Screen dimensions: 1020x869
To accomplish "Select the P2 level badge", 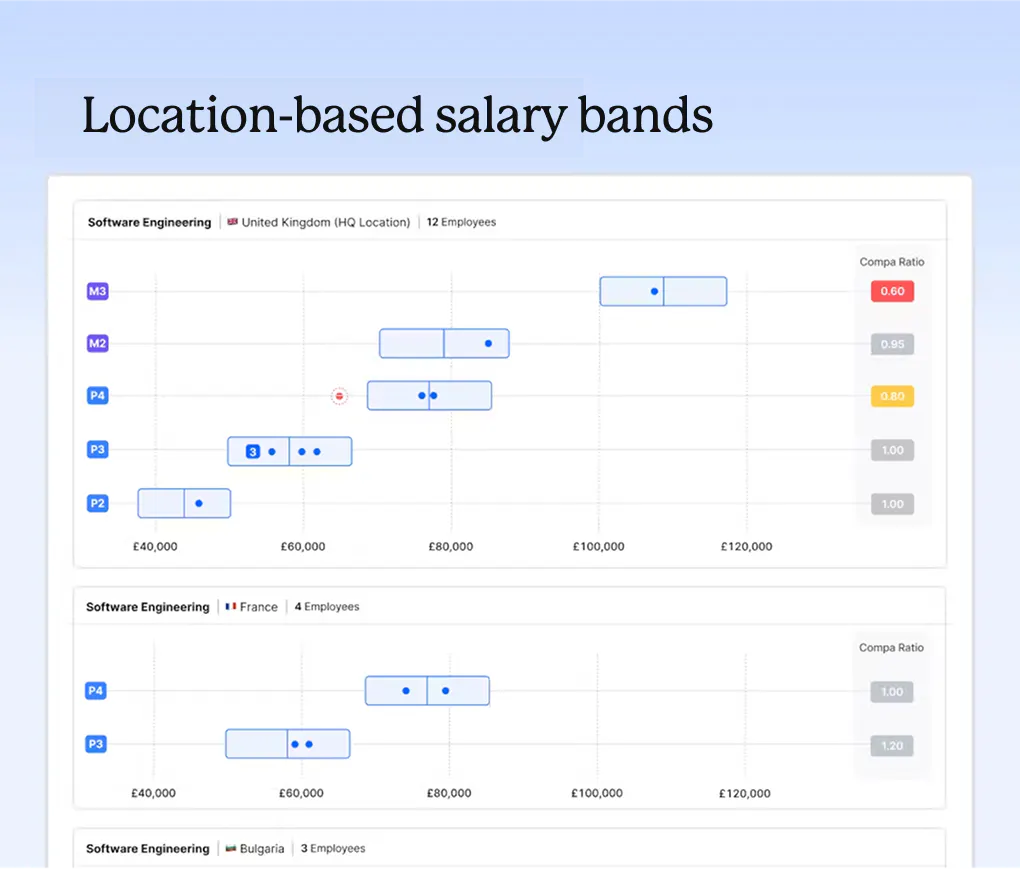I will (x=97, y=503).
